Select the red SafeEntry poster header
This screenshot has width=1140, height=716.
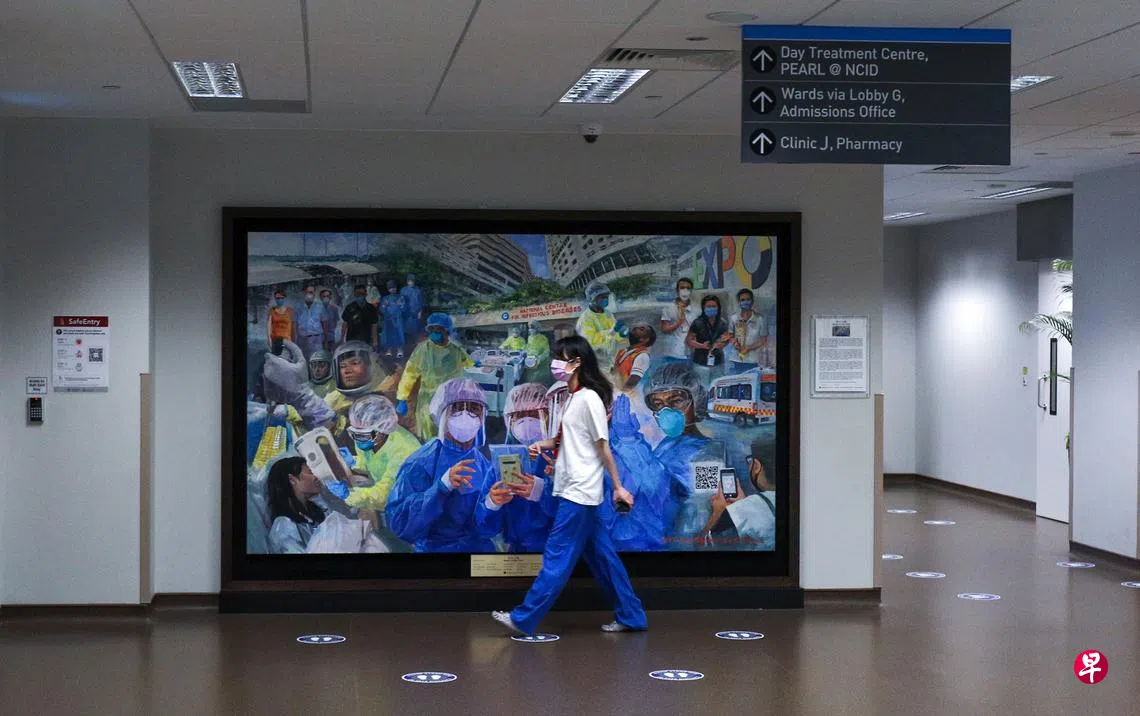click(80, 322)
